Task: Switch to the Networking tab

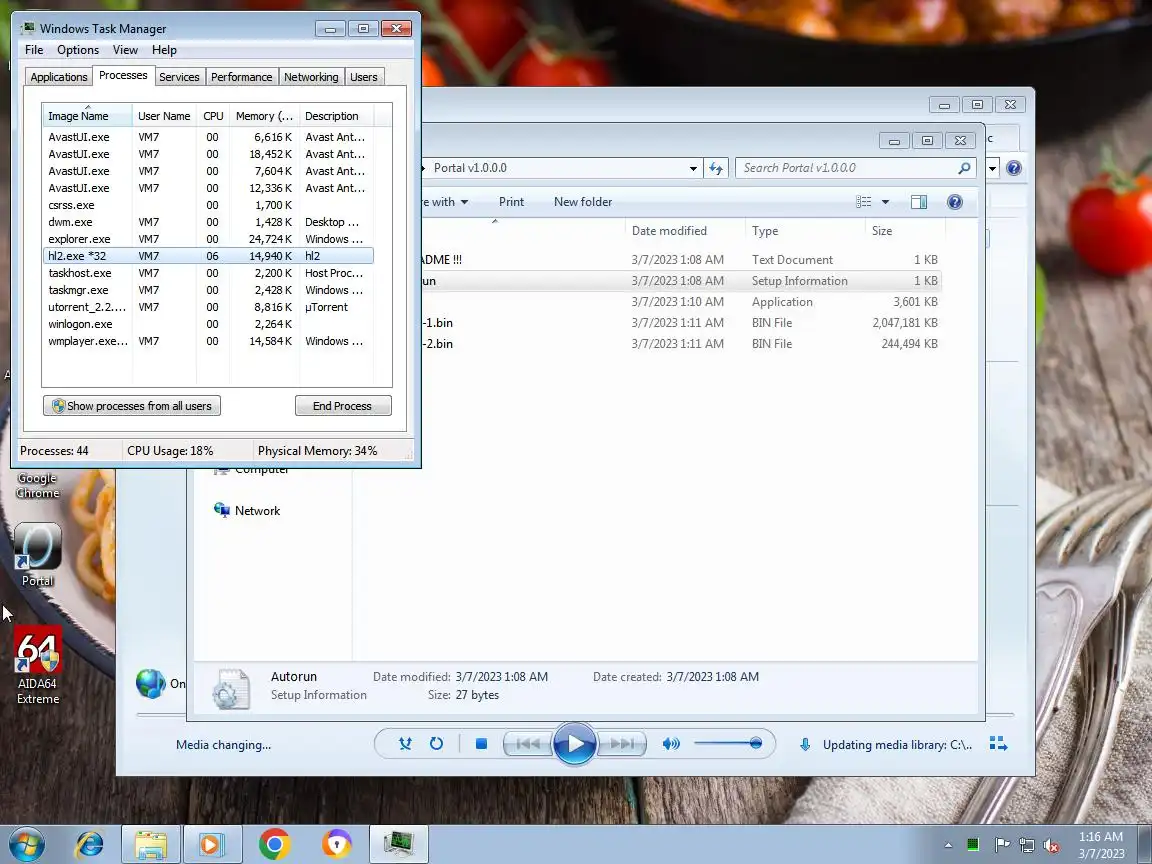Action: click(x=312, y=77)
